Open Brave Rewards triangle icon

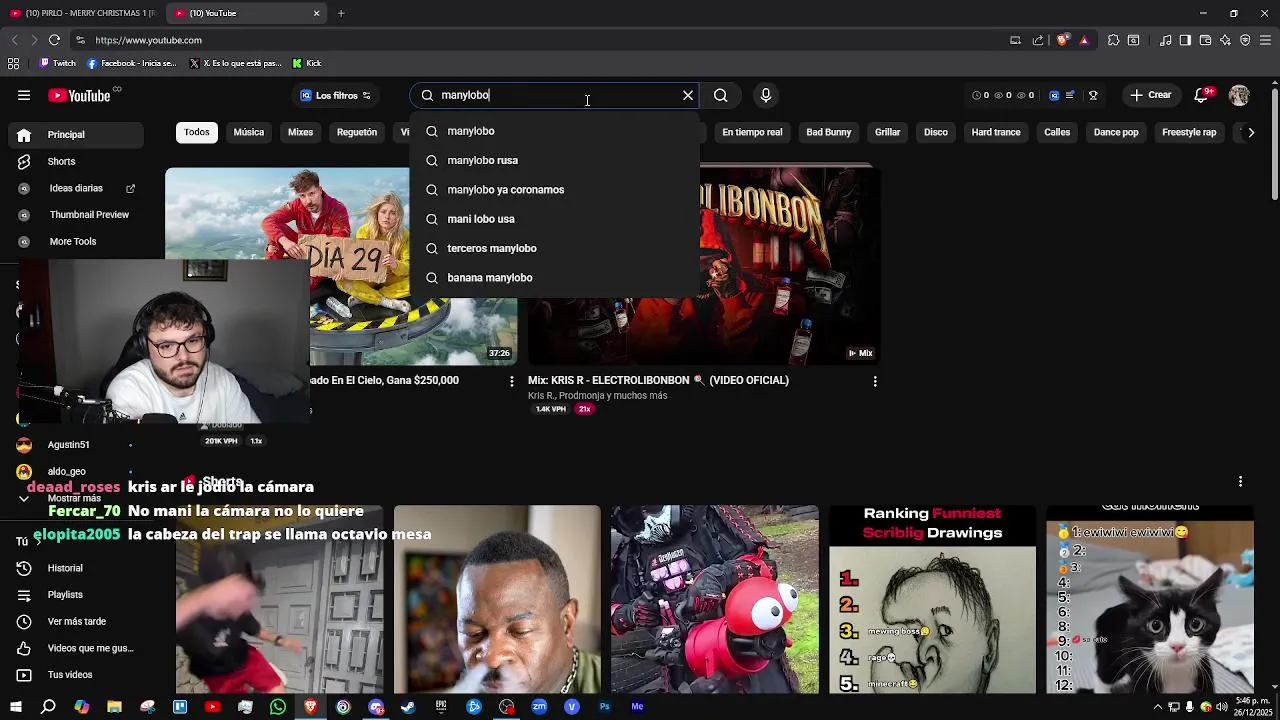[1084, 40]
